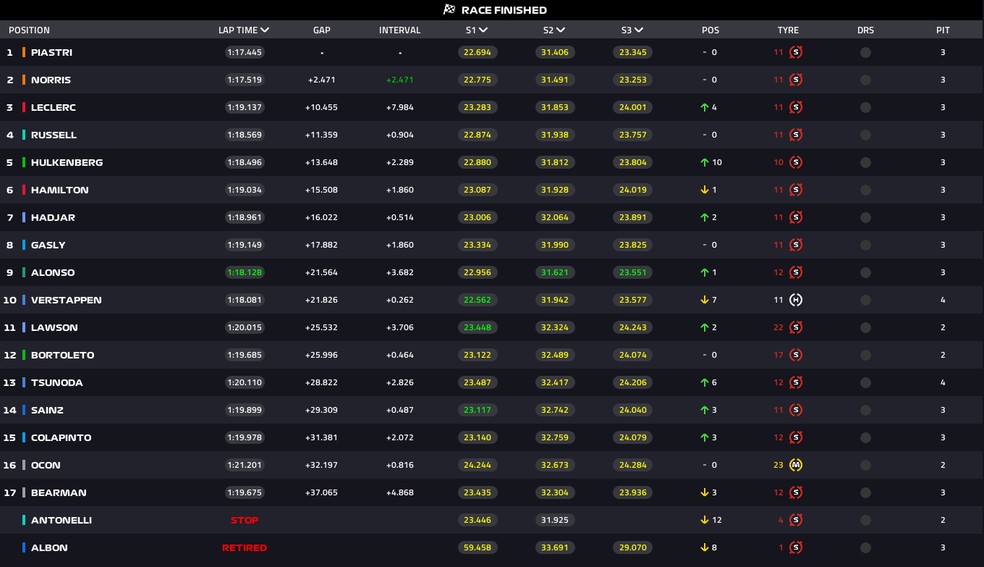Open the S1 sector column dropdown
This screenshot has height=567, width=984.
click(483, 30)
